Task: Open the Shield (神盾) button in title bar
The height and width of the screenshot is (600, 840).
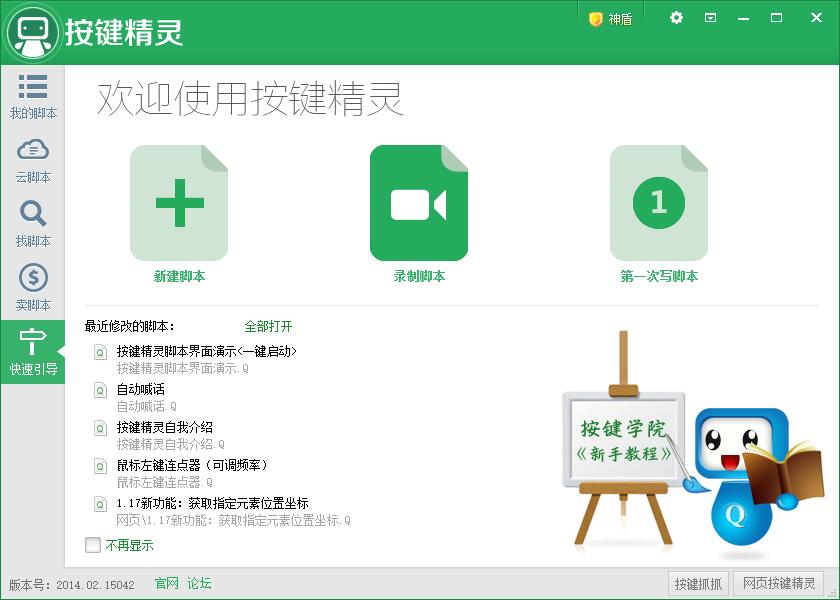Action: (610, 19)
